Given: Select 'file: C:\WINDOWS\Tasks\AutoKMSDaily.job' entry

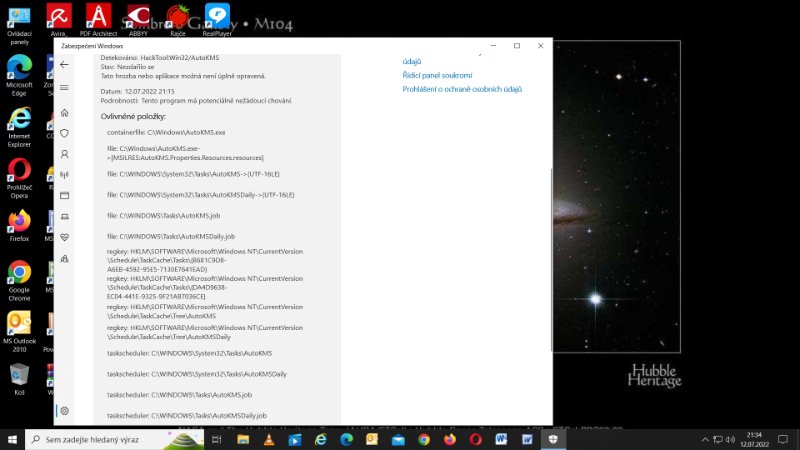Looking at the screenshot, I should [171, 237].
